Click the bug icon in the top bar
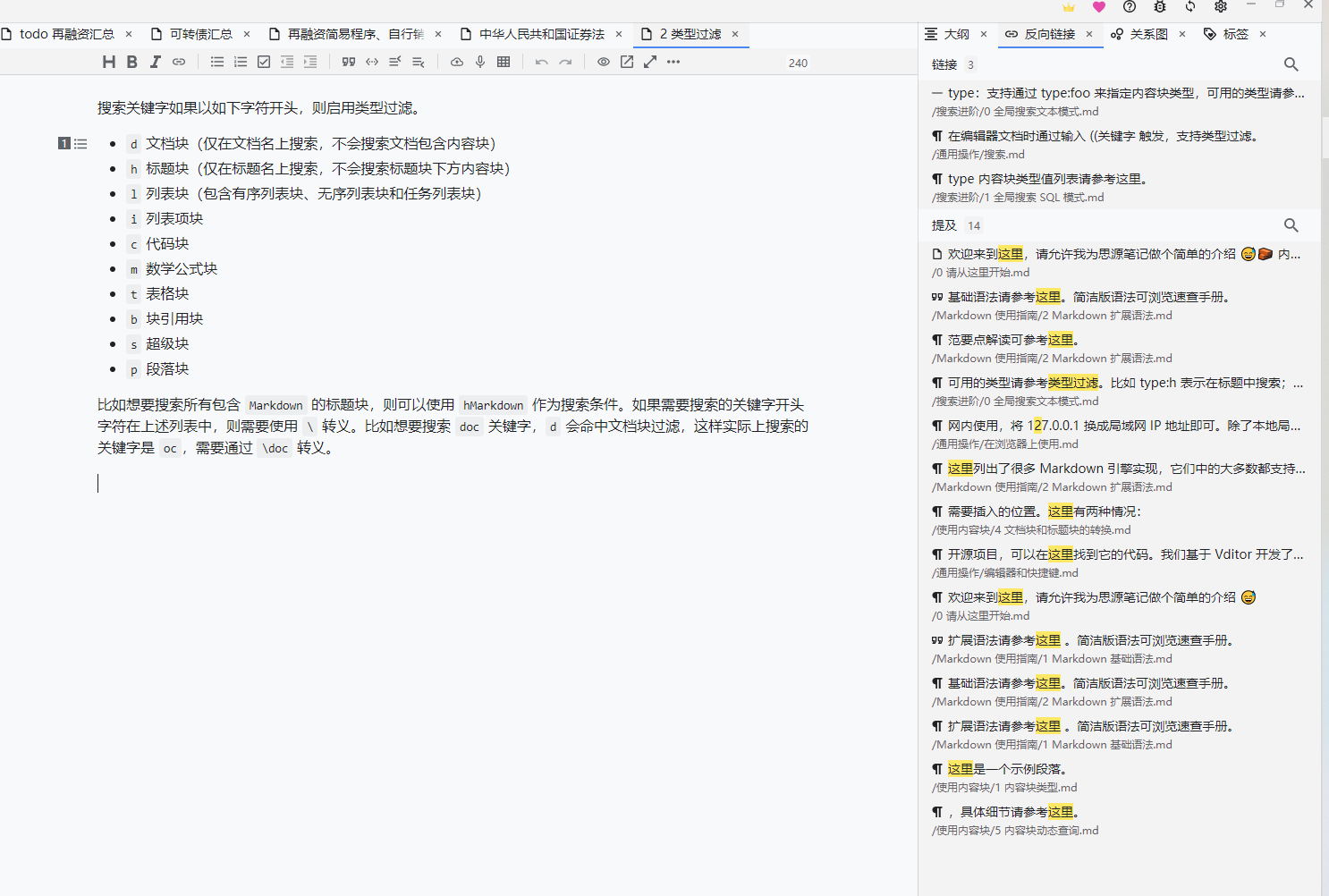 click(x=1160, y=7)
